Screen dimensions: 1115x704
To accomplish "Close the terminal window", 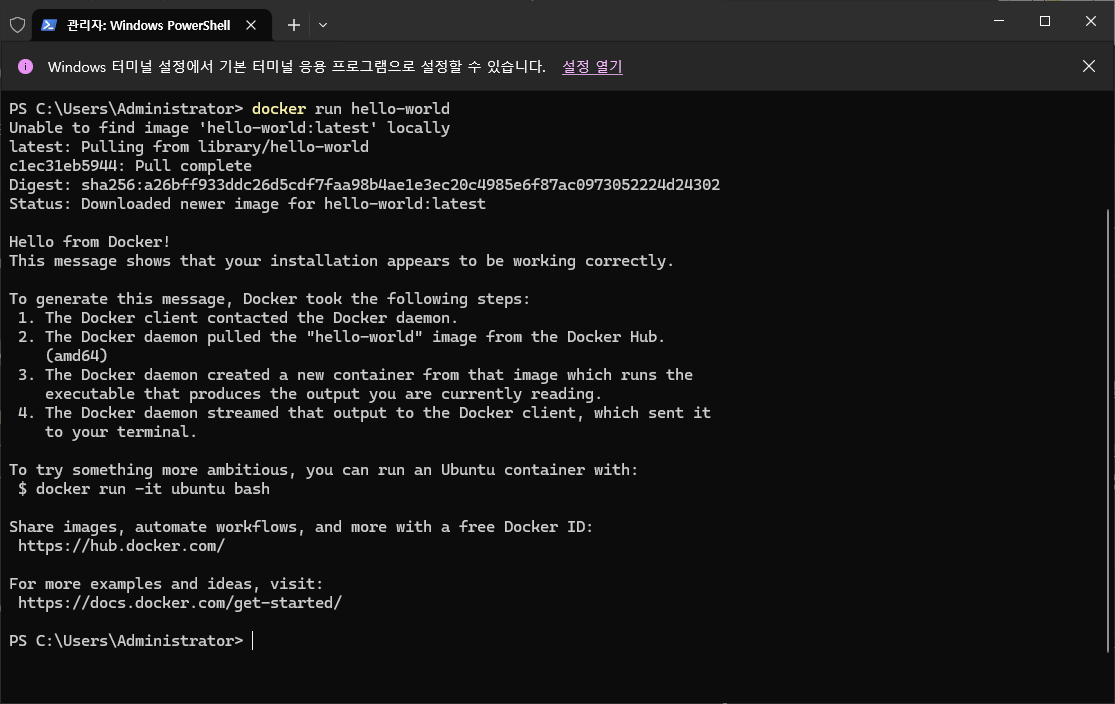I will (1091, 21).
